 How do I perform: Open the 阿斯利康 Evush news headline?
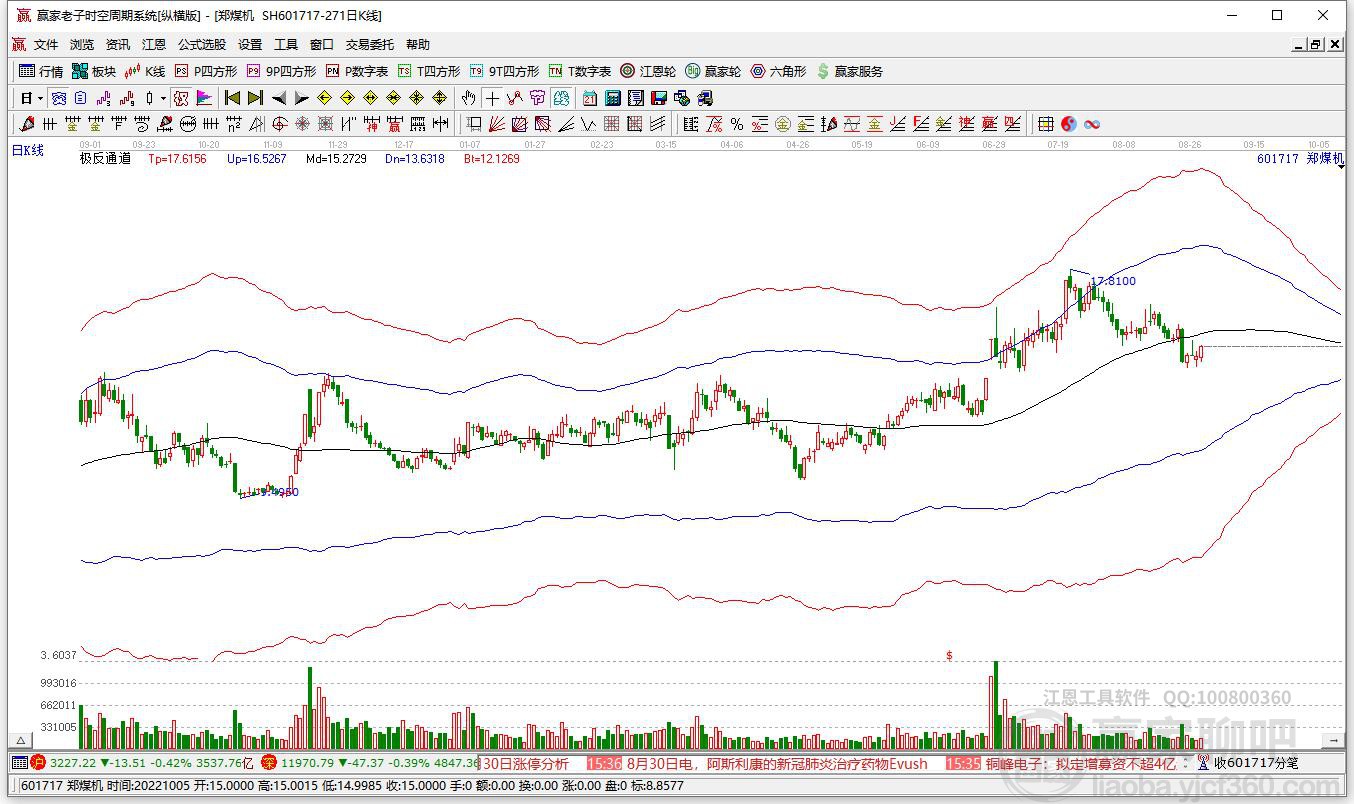(777, 764)
